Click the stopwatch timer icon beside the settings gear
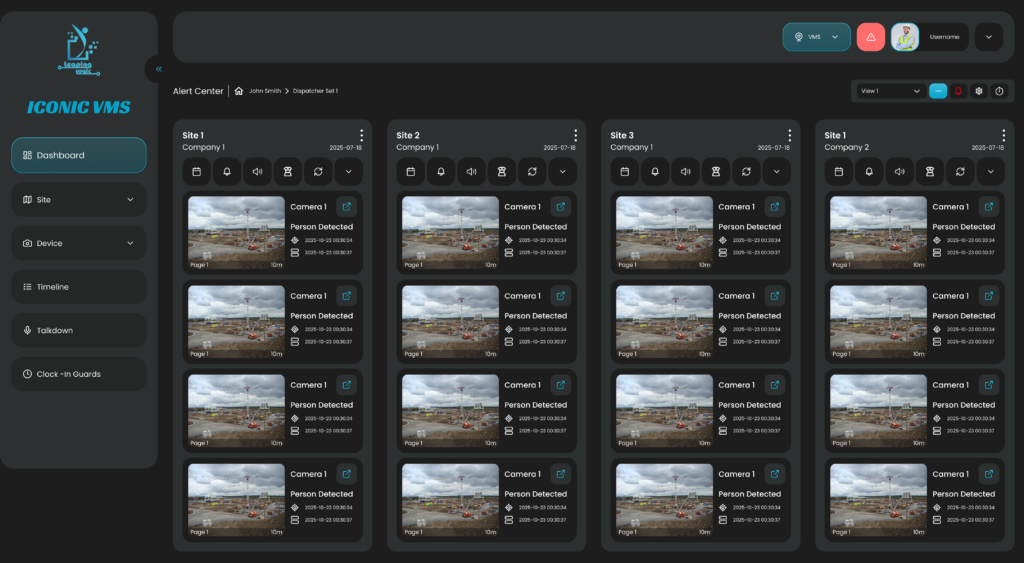The width and height of the screenshot is (1024, 563). pyautogui.click(x=999, y=91)
